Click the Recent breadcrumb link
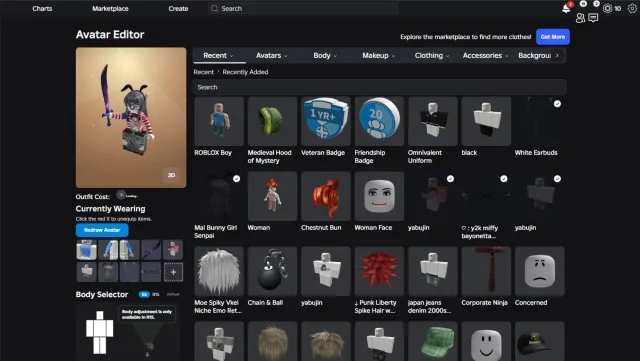Image resolution: width=640 pixels, height=361 pixels. pos(204,72)
